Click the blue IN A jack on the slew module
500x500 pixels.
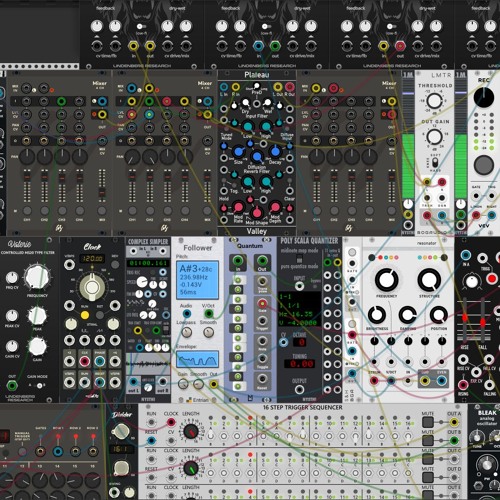466,255
